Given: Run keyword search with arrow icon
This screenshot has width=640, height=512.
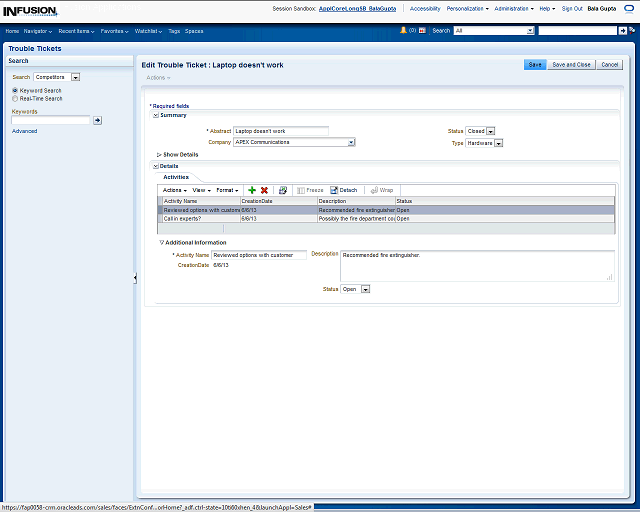Looking at the screenshot, I should click(98, 120).
